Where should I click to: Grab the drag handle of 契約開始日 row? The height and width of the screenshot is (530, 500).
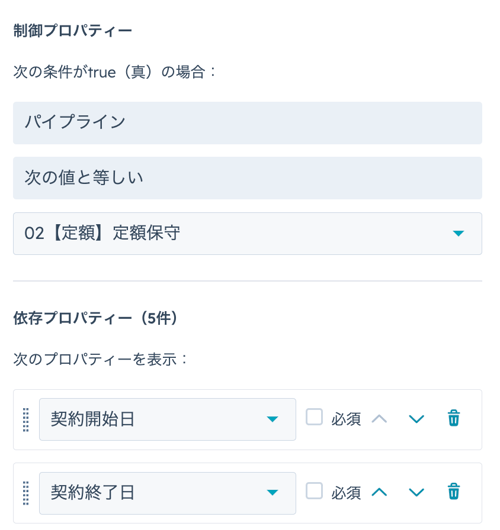(26, 419)
